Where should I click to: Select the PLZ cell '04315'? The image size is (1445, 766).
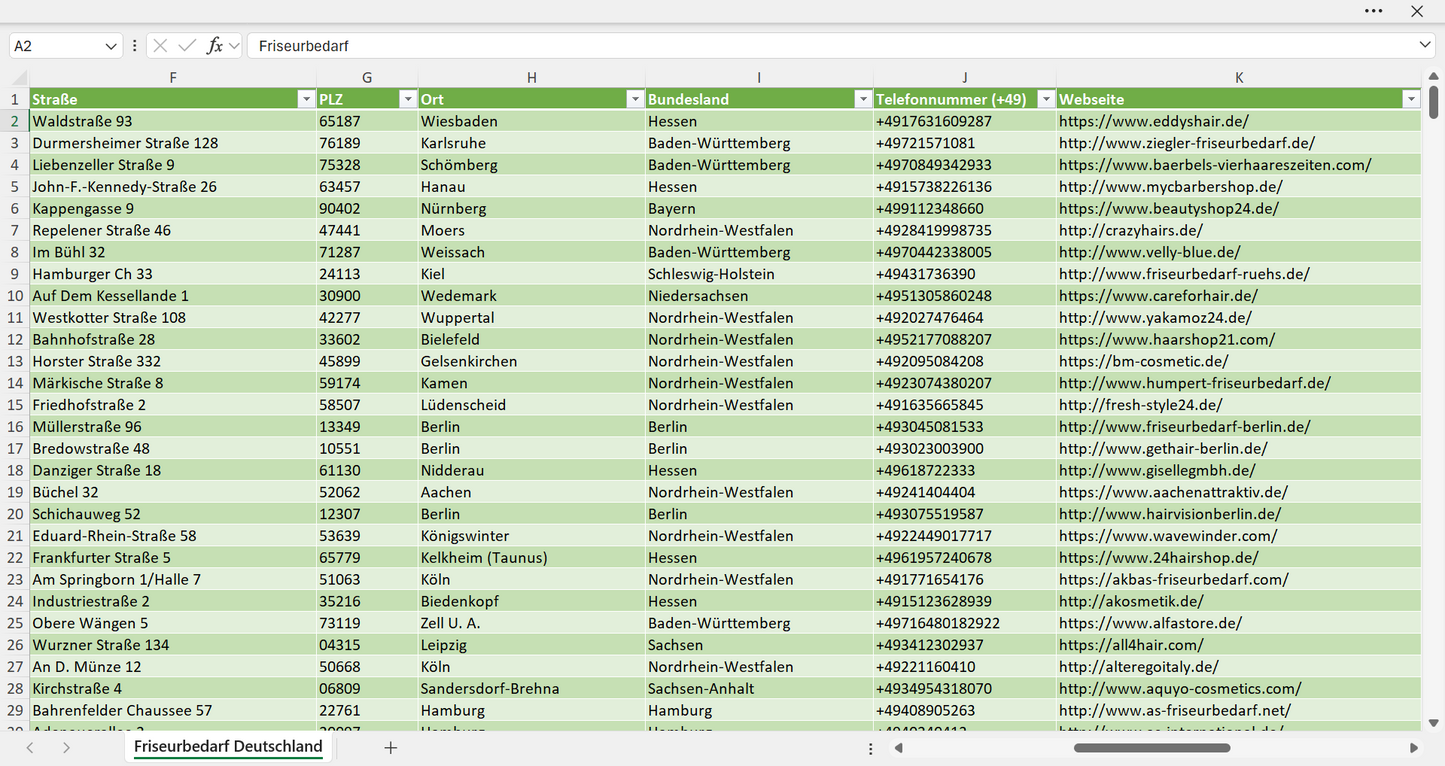tap(367, 645)
